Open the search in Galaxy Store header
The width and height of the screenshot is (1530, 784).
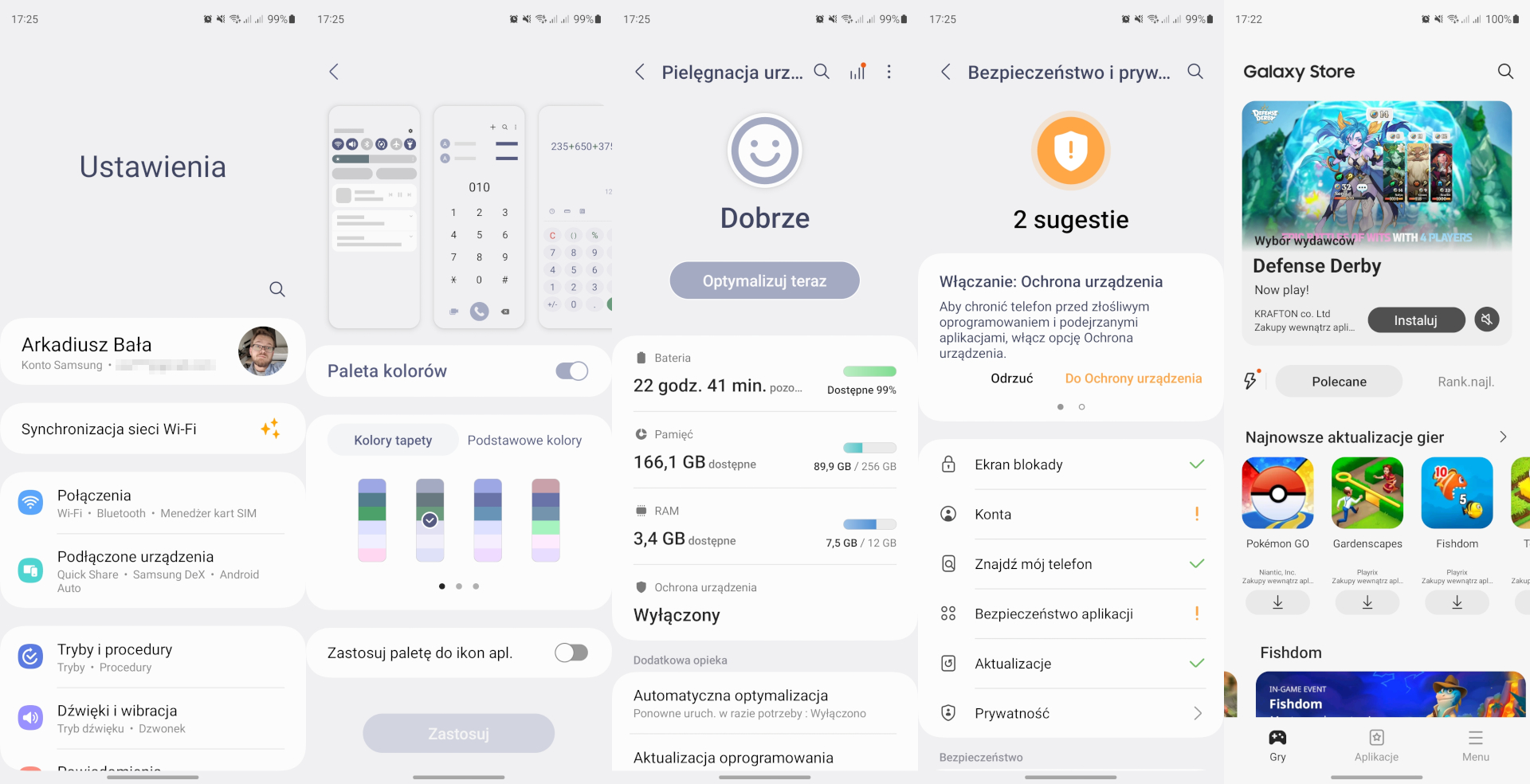[1504, 72]
